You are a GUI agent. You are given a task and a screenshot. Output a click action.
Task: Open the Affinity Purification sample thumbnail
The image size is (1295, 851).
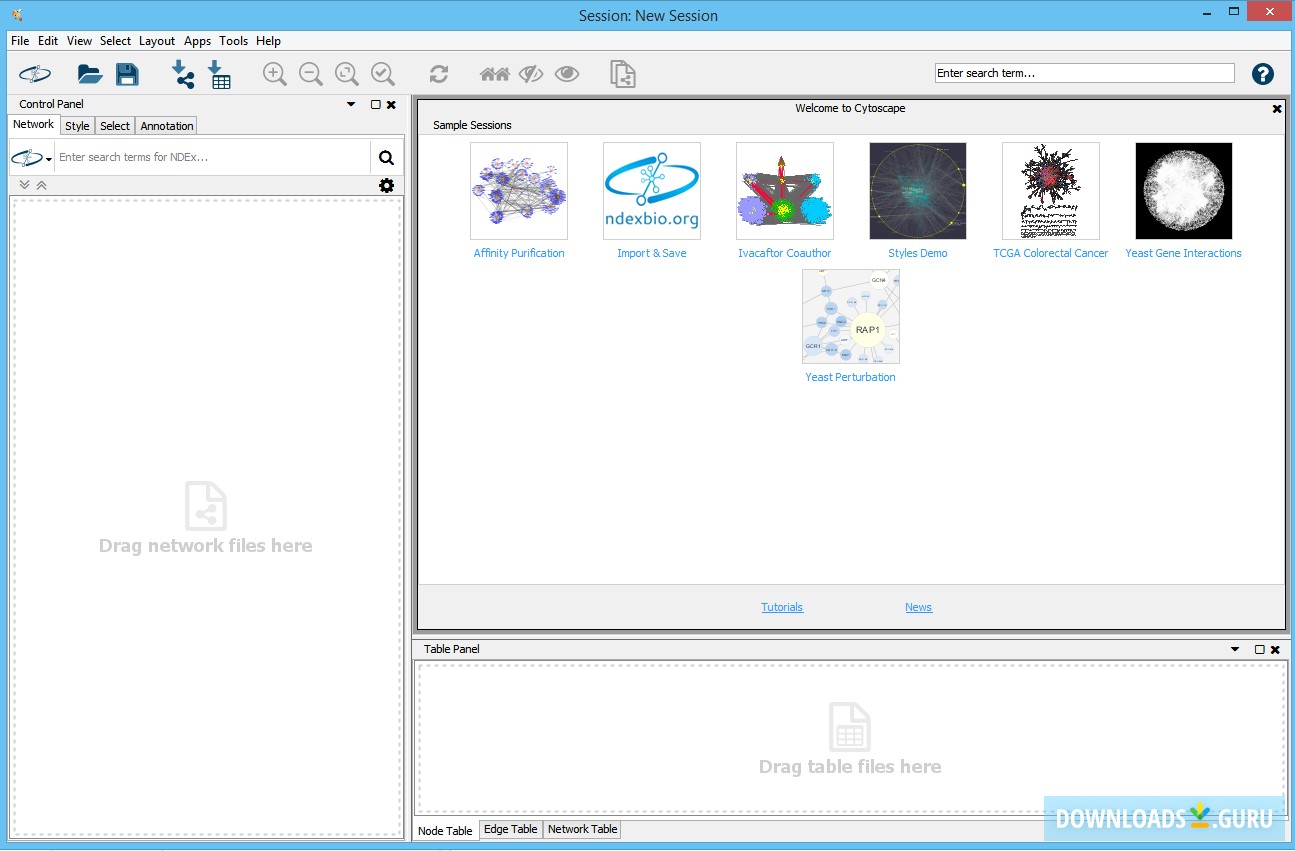[519, 191]
